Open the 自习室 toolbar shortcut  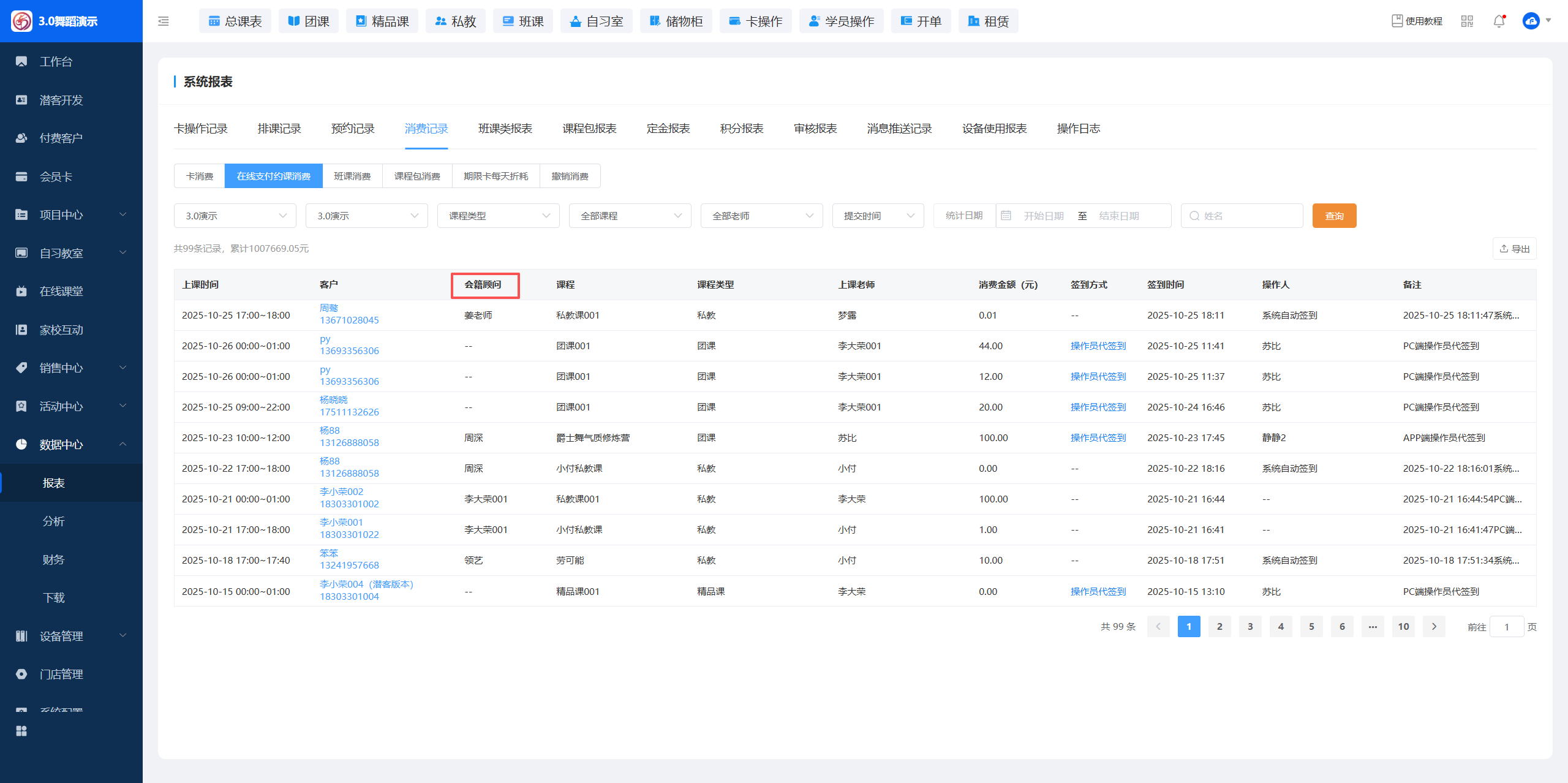pos(596,21)
